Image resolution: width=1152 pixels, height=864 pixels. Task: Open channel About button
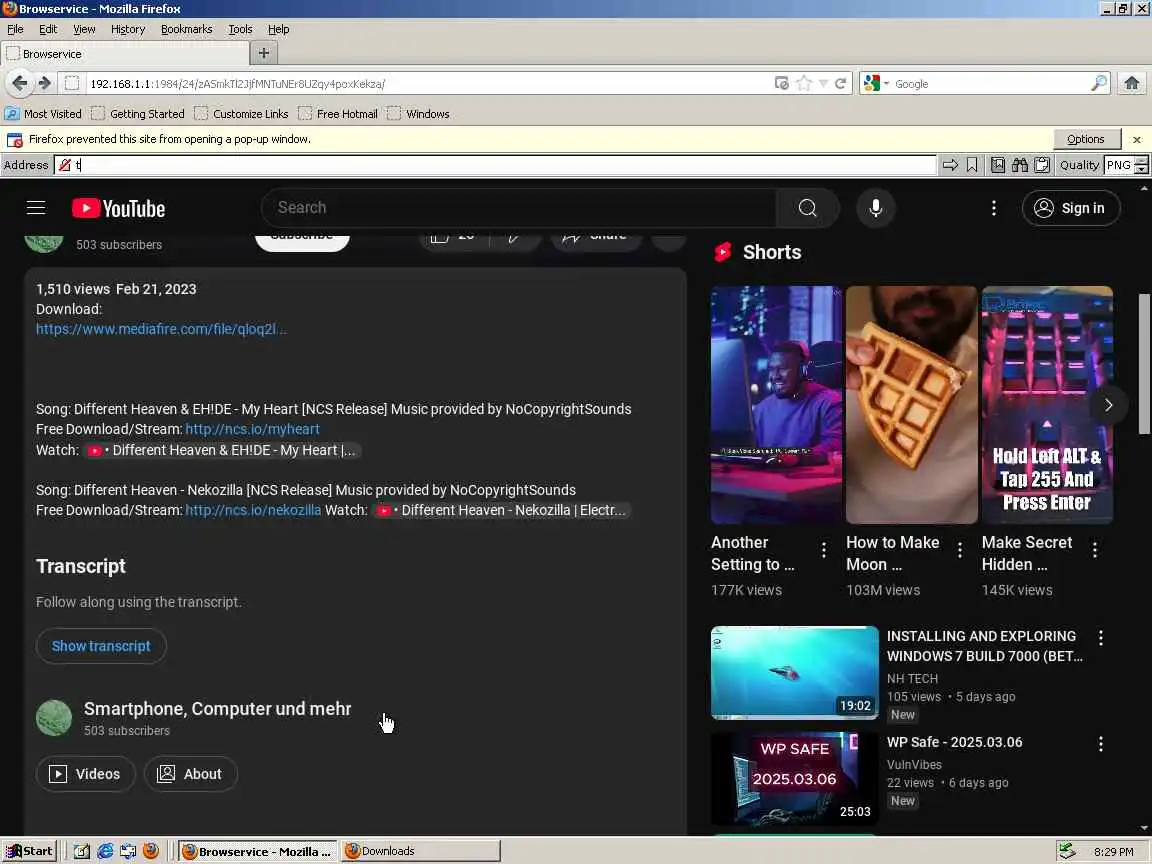(190, 774)
